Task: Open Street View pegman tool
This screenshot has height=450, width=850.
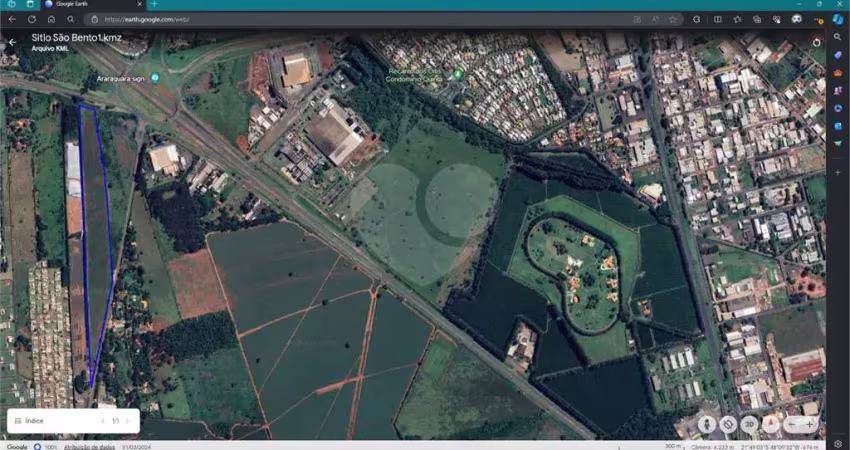Action: click(707, 424)
